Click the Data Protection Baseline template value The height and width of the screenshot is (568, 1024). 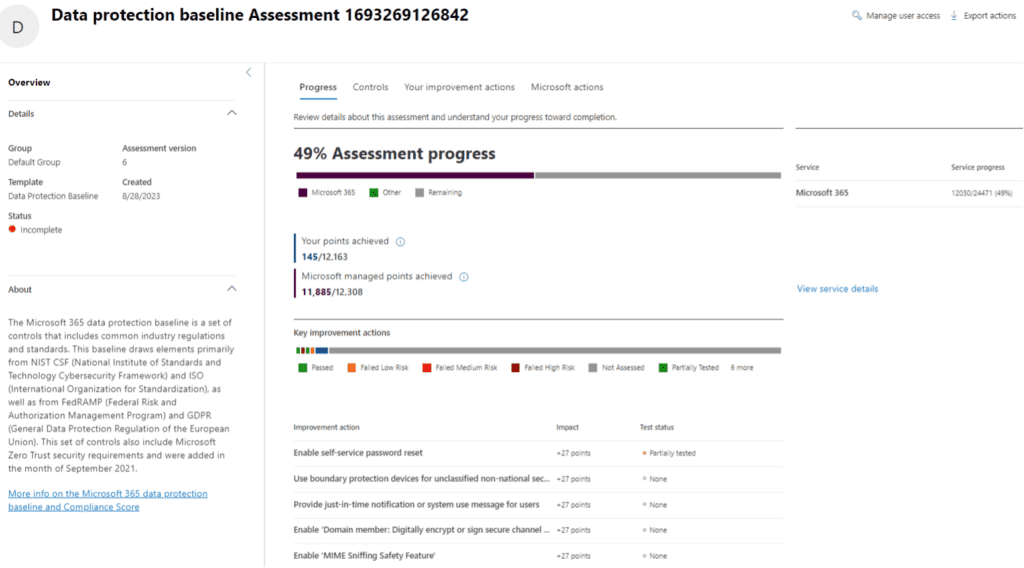point(53,196)
